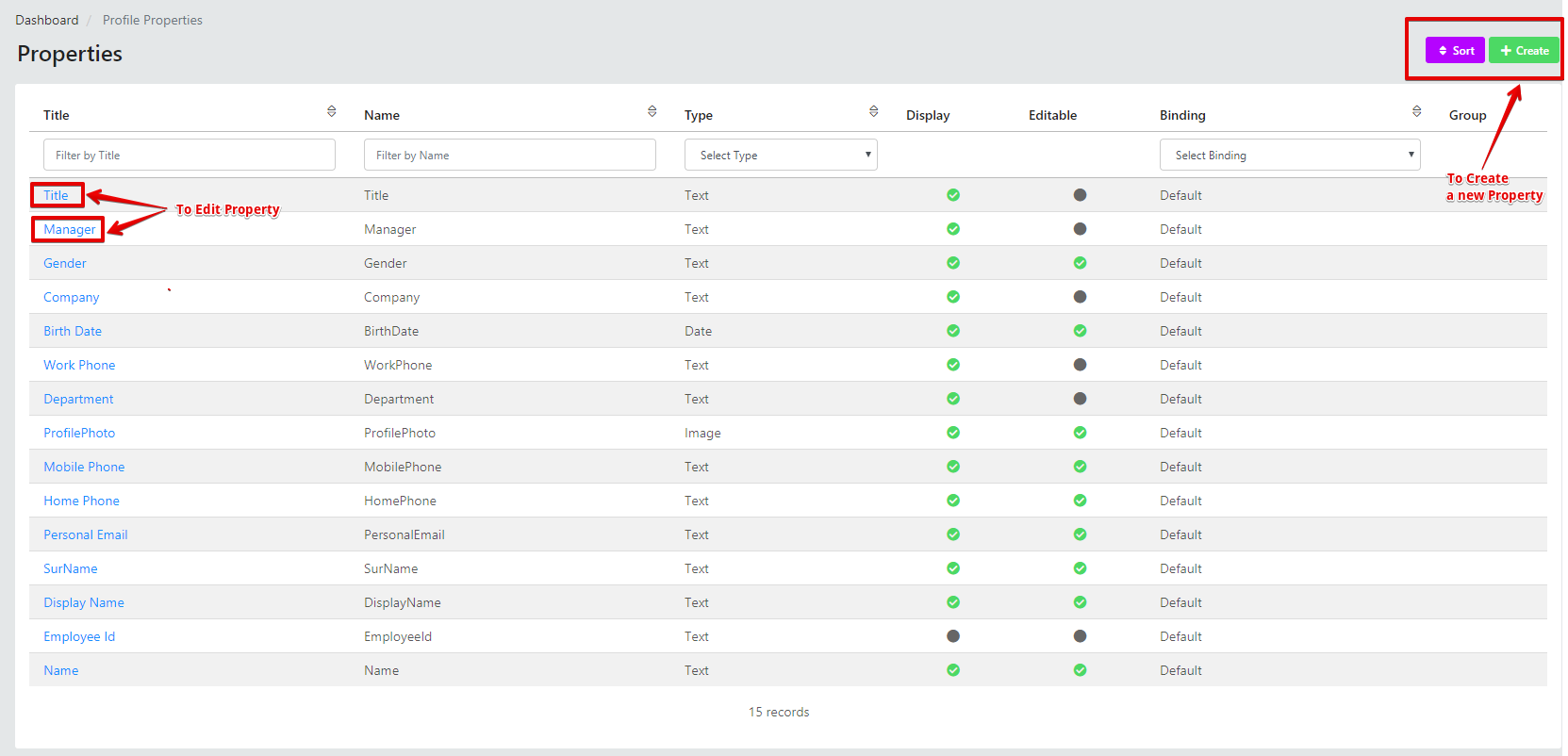Screen dimensions: 1568x756
Task: Click the '15 records' footer text
Action: [x=779, y=712]
